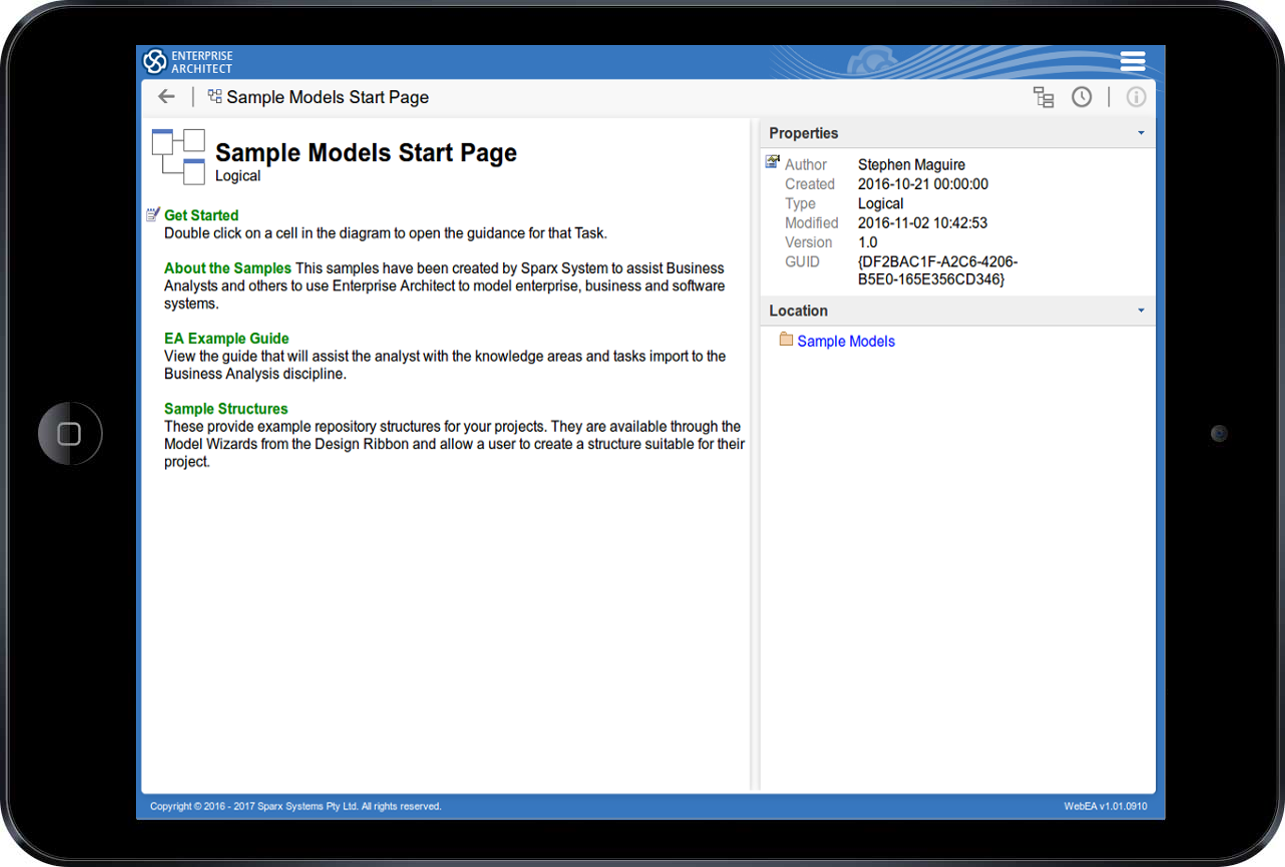Open the Get Started link
1285x867 pixels.
point(201,215)
